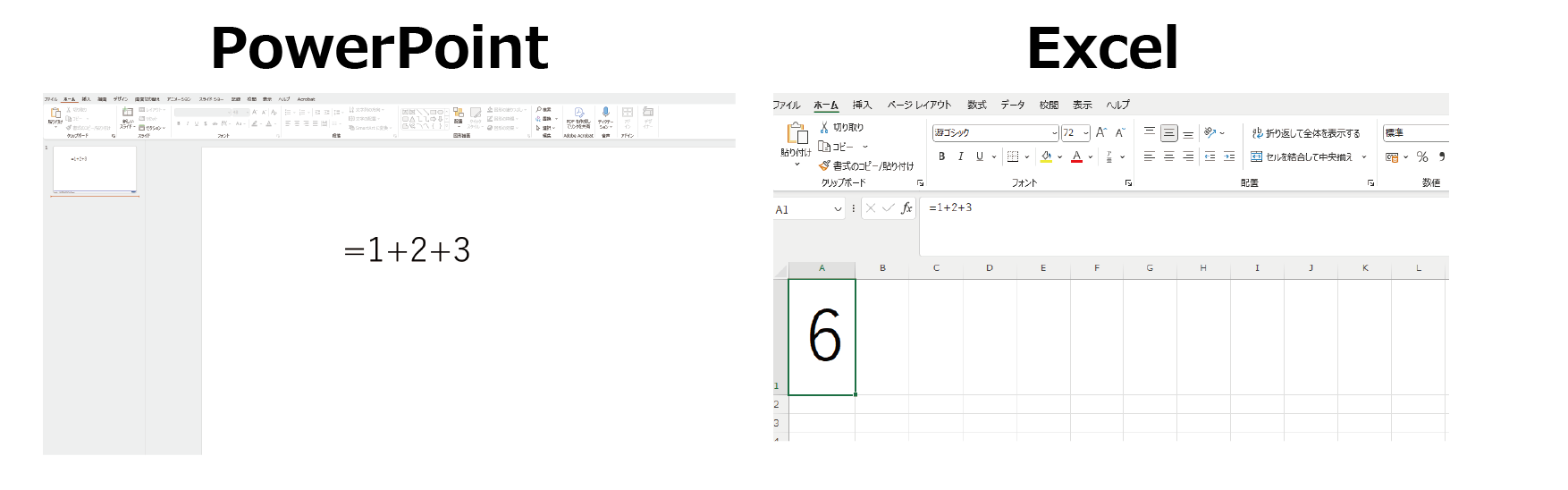This screenshot has height=490, width=1568.
Task: Switch to the Excel データ tab
Action: tap(1013, 105)
